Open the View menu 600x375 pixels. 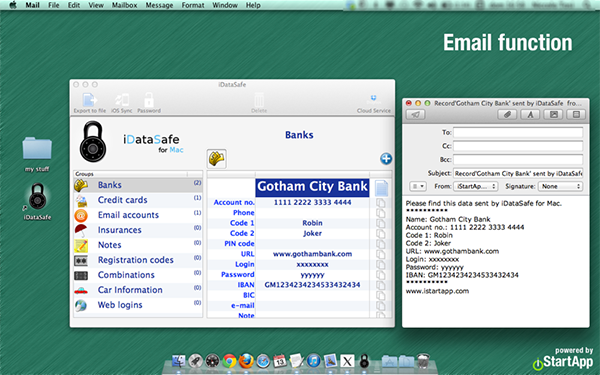[x=96, y=5]
